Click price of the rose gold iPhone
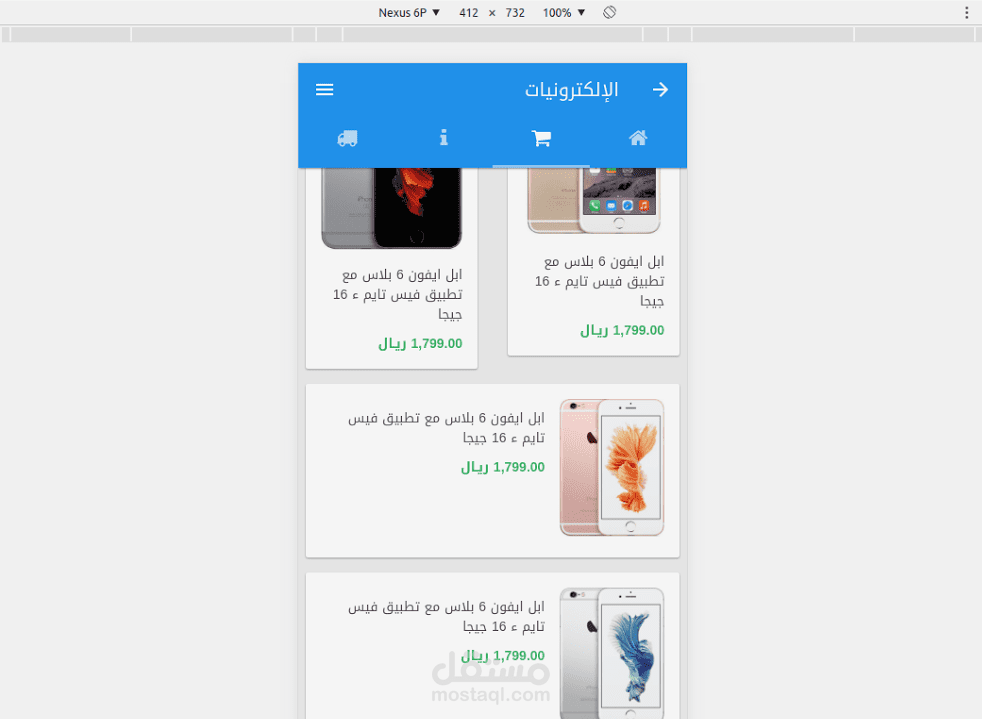The height and width of the screenshot is (719, 982). tap(503, 467)
